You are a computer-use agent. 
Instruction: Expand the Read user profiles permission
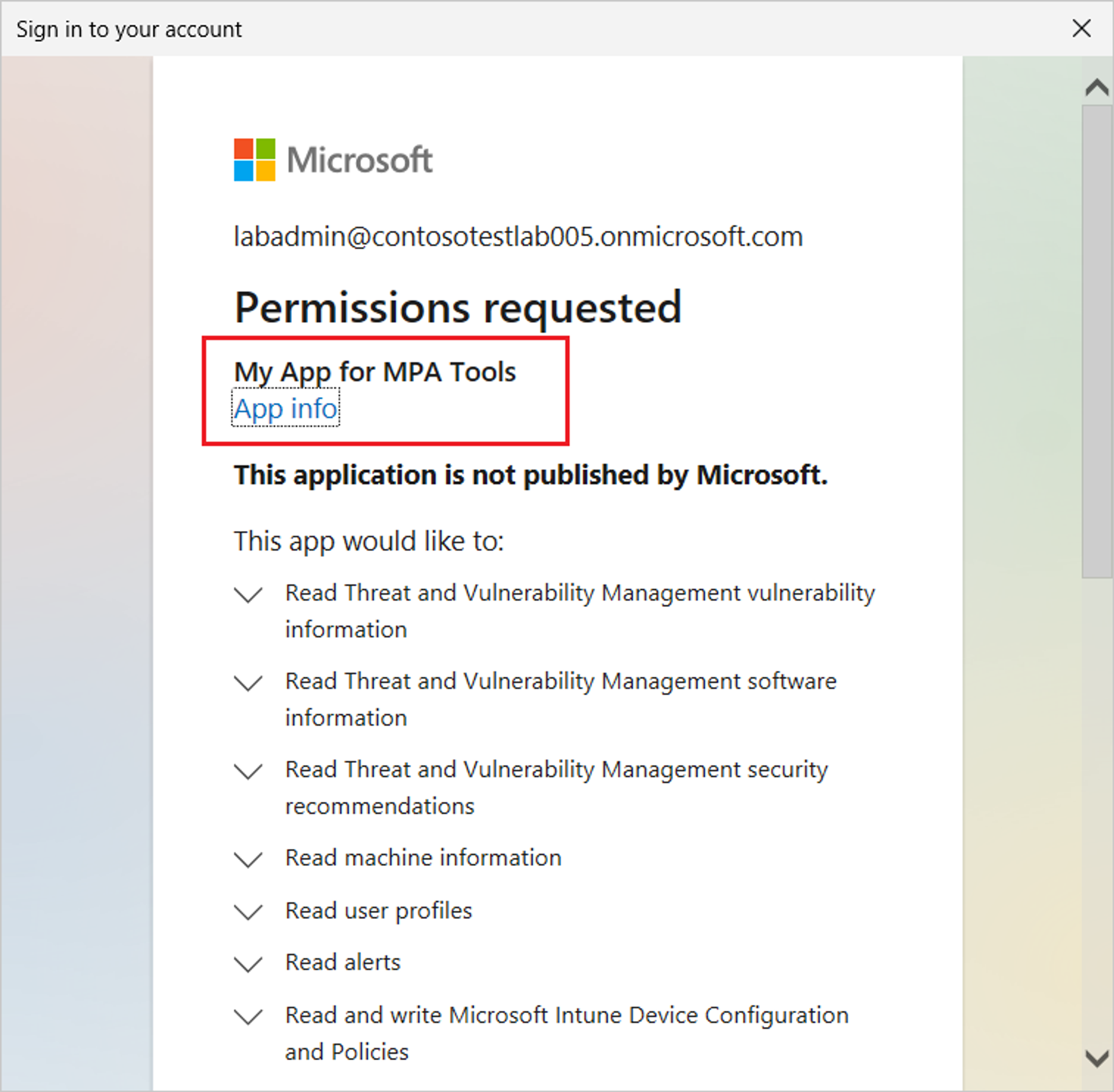[248, 912]
